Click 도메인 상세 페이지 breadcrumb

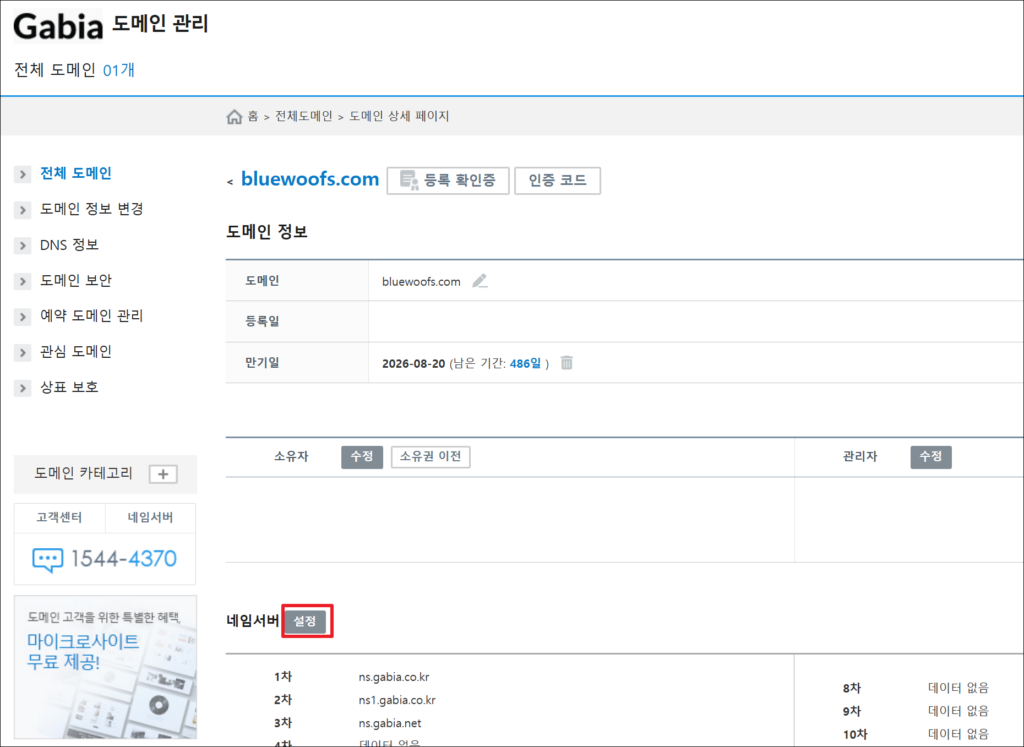coord(399,116)
